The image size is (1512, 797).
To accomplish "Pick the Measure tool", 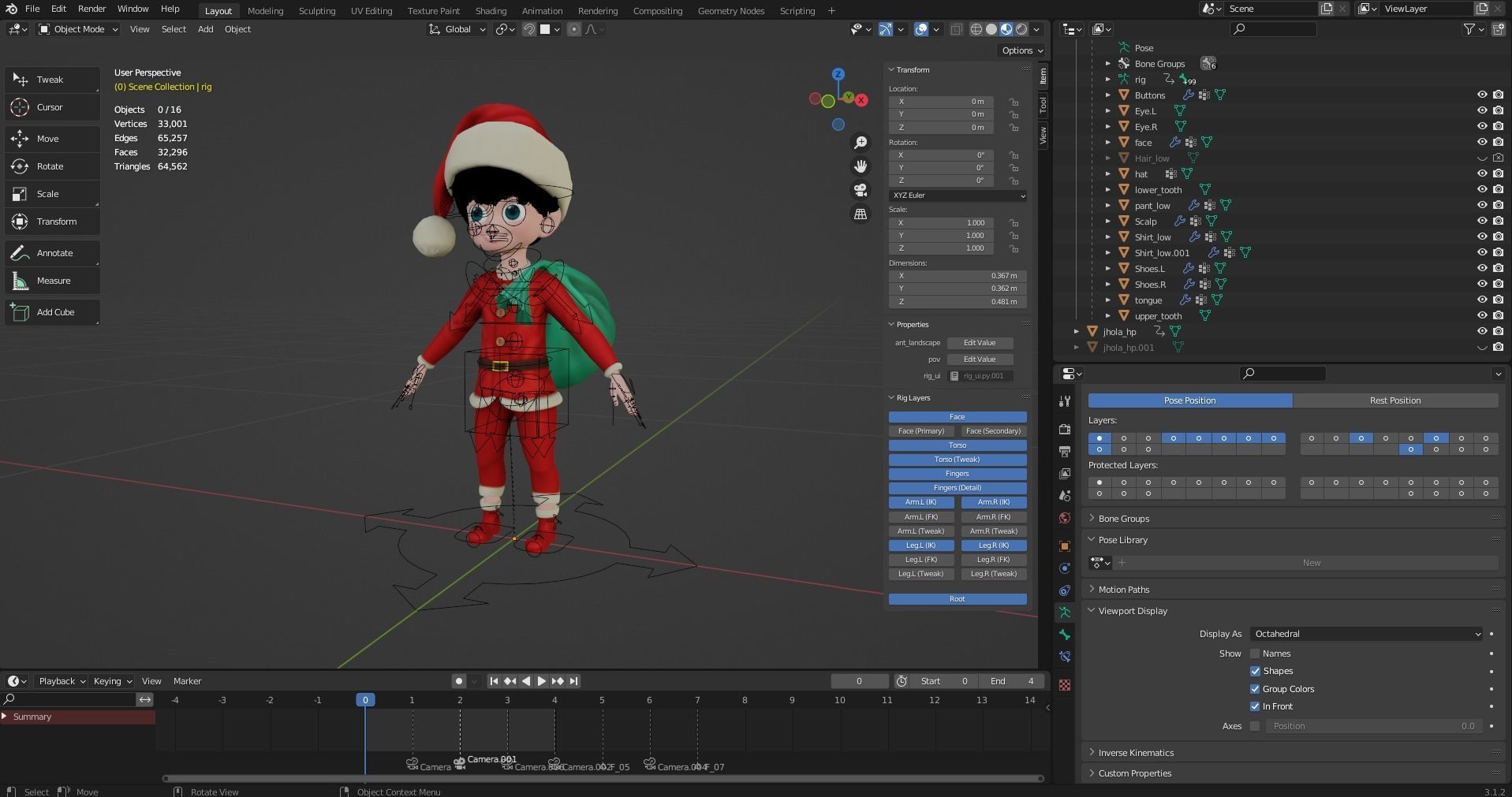I will 52,281.
